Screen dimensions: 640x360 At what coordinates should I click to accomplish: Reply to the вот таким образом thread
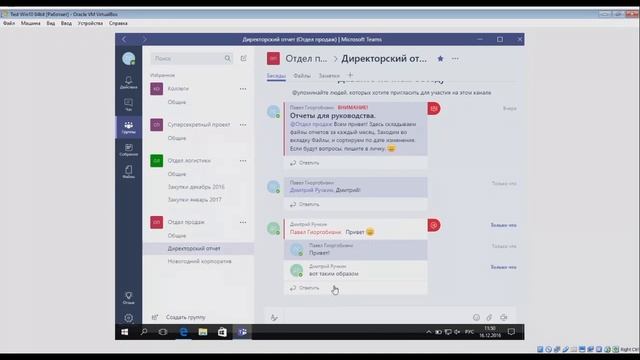pos(304,288)
